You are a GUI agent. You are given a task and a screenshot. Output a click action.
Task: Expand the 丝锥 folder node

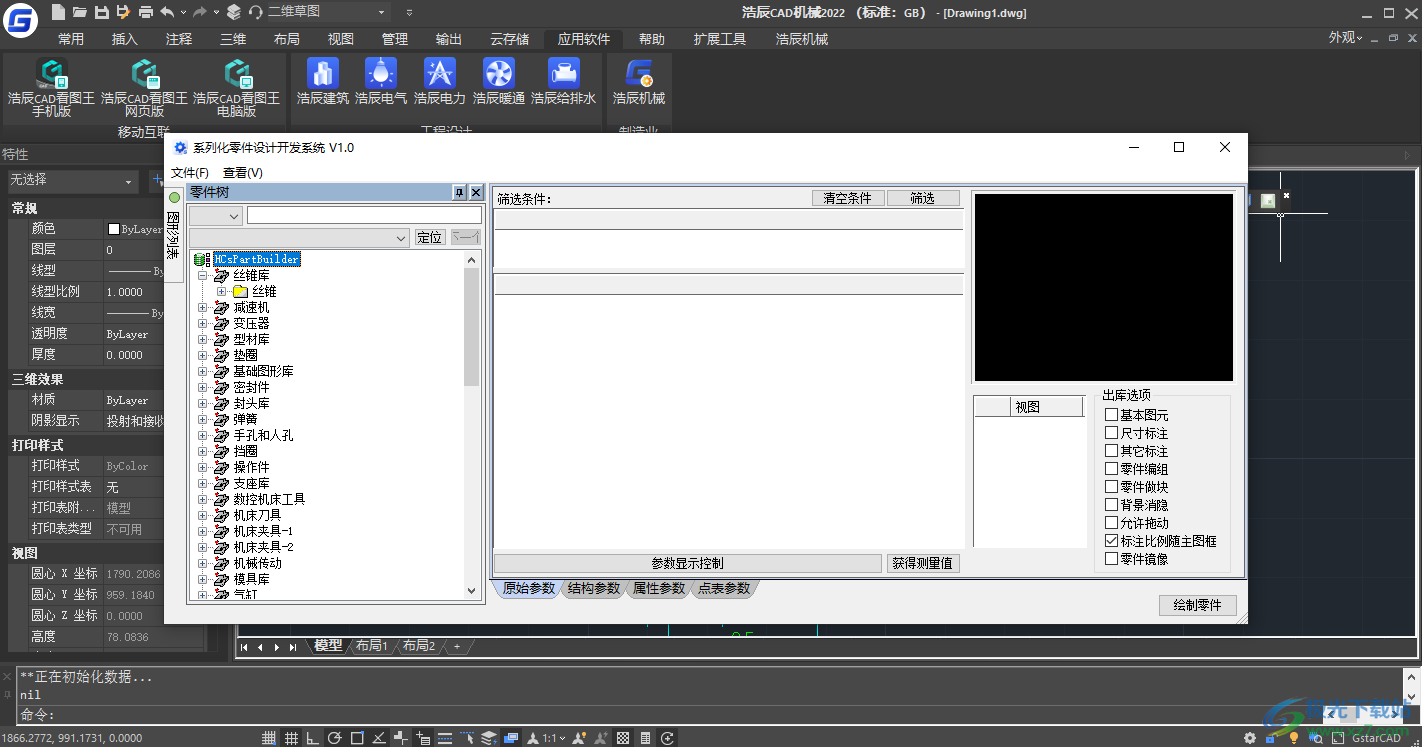coord(221,291)
